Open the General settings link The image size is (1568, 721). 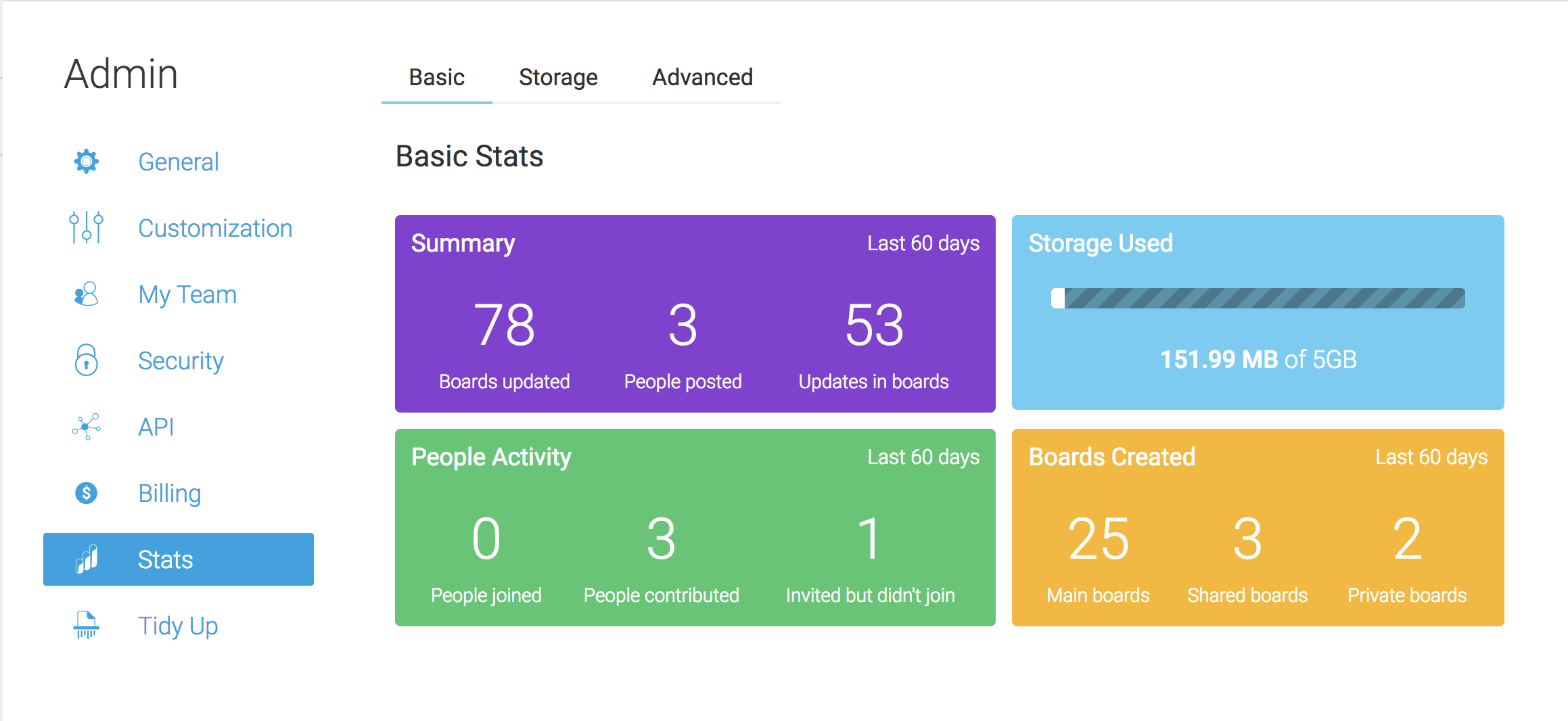pos(179,162)
